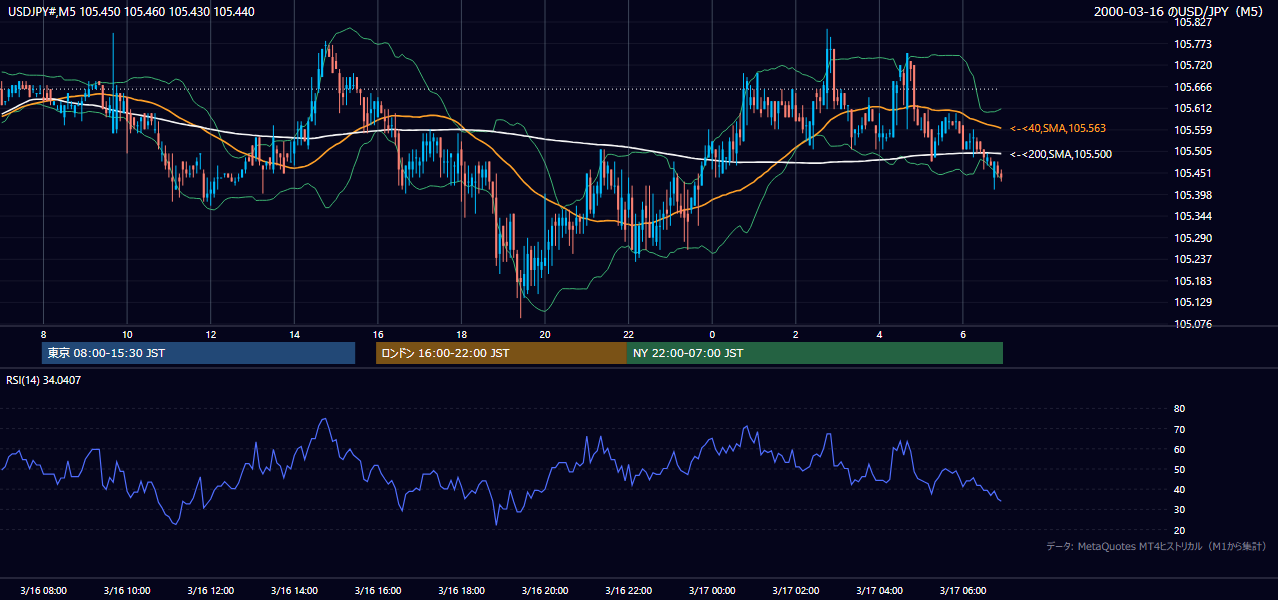Screen dimensions: 1278x600
Task: Click price level 105.827 on axis
Action: (x=1195, y=22)
